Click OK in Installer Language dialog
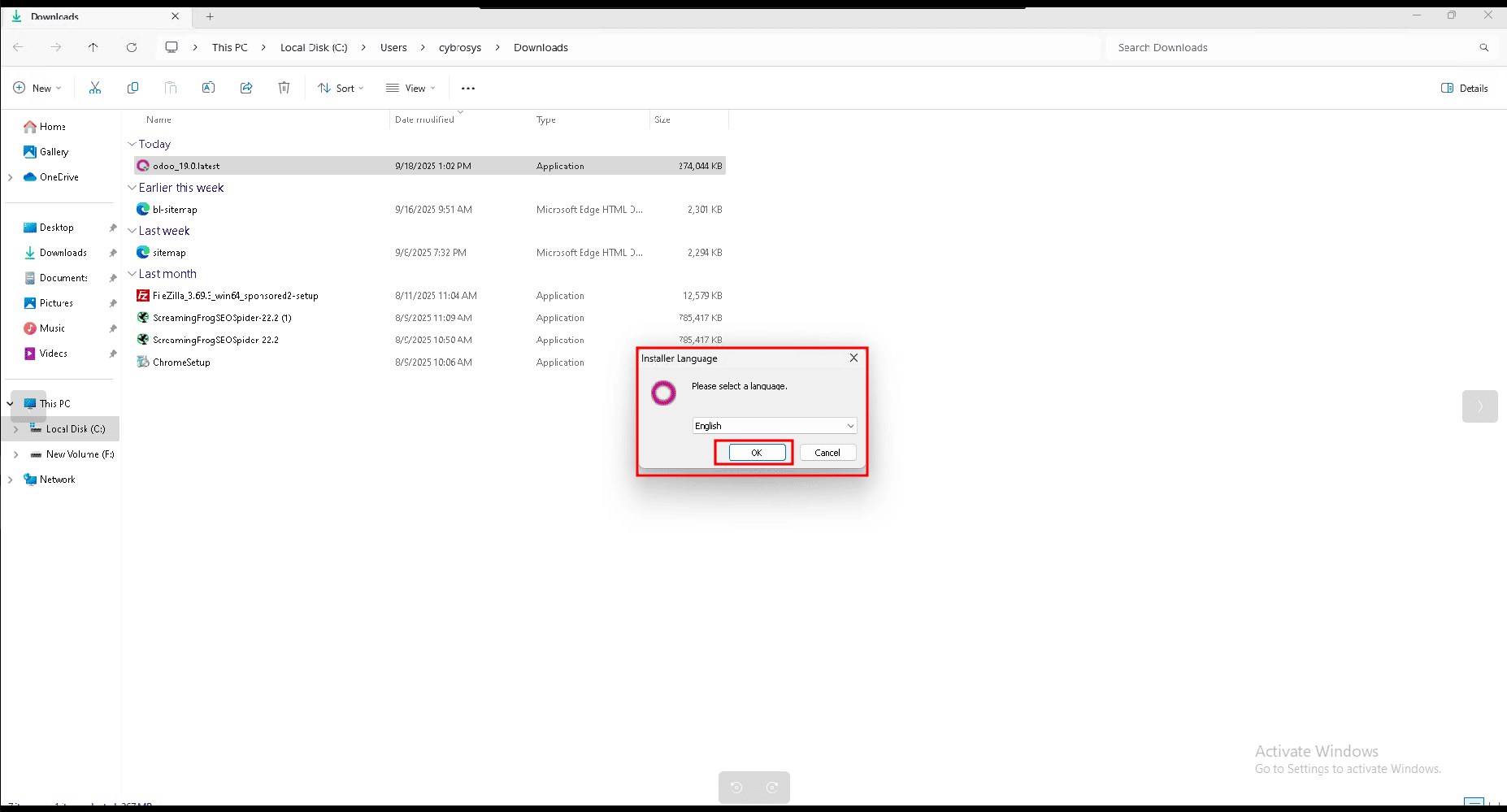1507x812 pixels. (x=757, y=453)
